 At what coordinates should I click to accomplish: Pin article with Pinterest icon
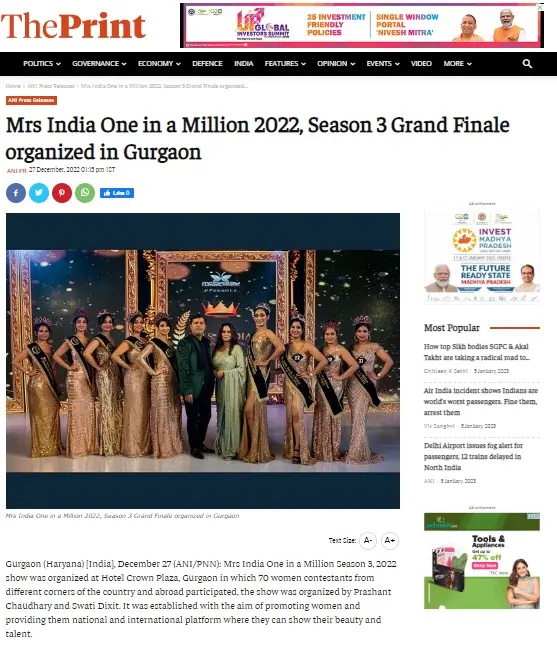coord(62,193)
